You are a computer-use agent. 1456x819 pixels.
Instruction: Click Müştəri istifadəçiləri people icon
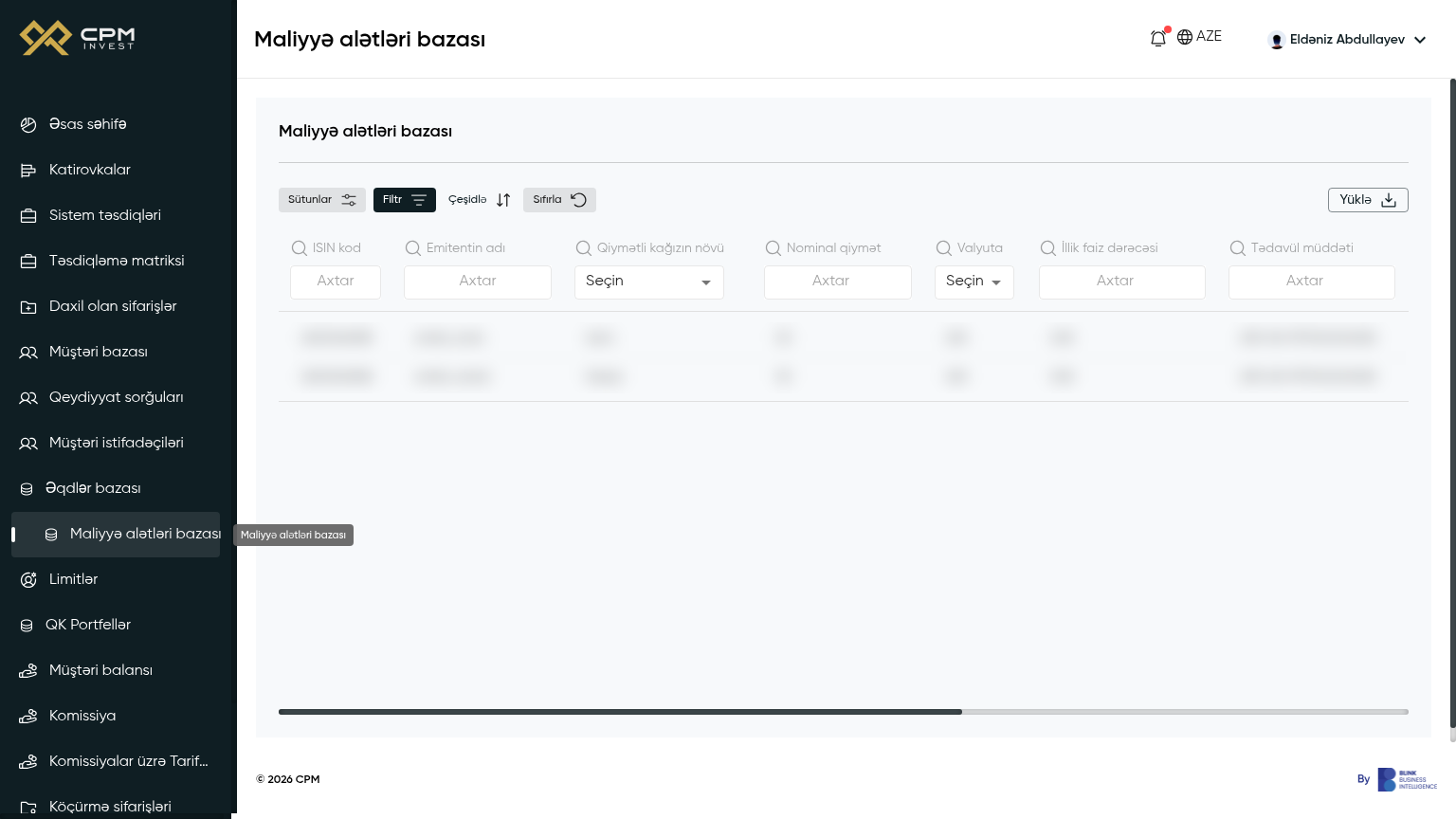coord(28,443)
